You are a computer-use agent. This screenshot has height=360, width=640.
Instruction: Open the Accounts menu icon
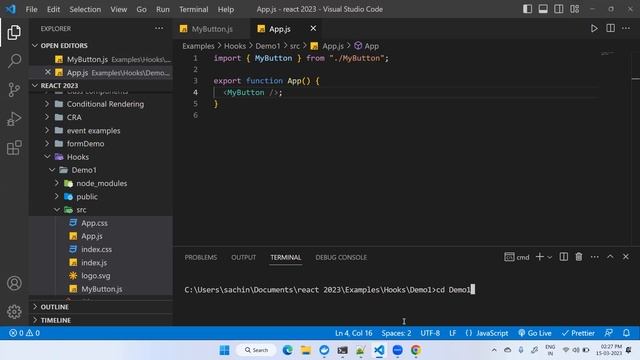14,283
